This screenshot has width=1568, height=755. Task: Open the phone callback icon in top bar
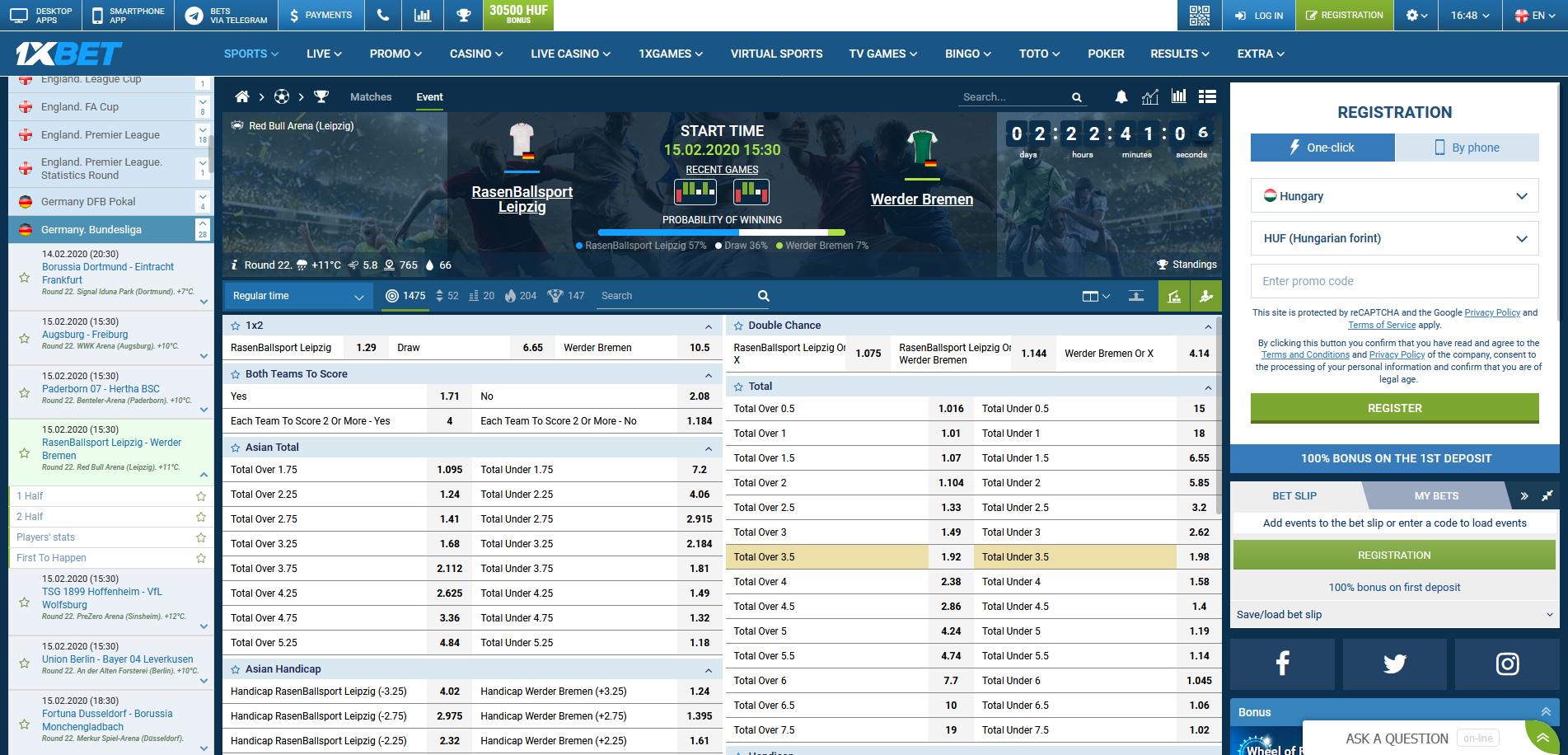(x=382, y=15)
